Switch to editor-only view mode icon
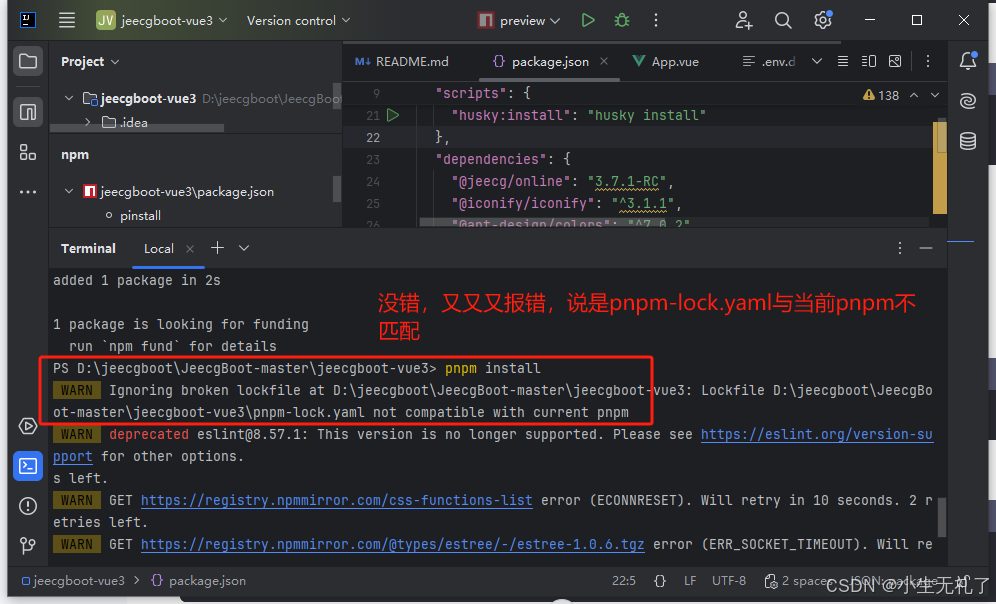The image size is (996, 604). pyautogui.click(x=843, y=61)
